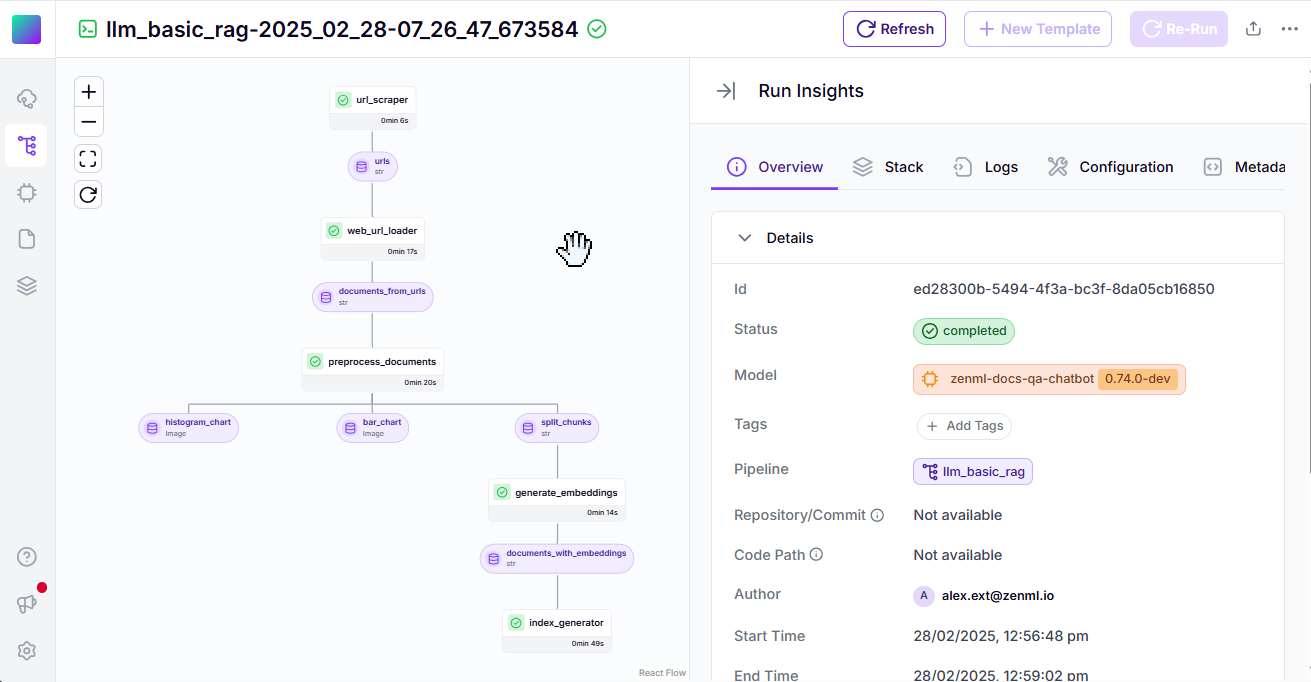Click Add Tags button

tap(964, 426)
